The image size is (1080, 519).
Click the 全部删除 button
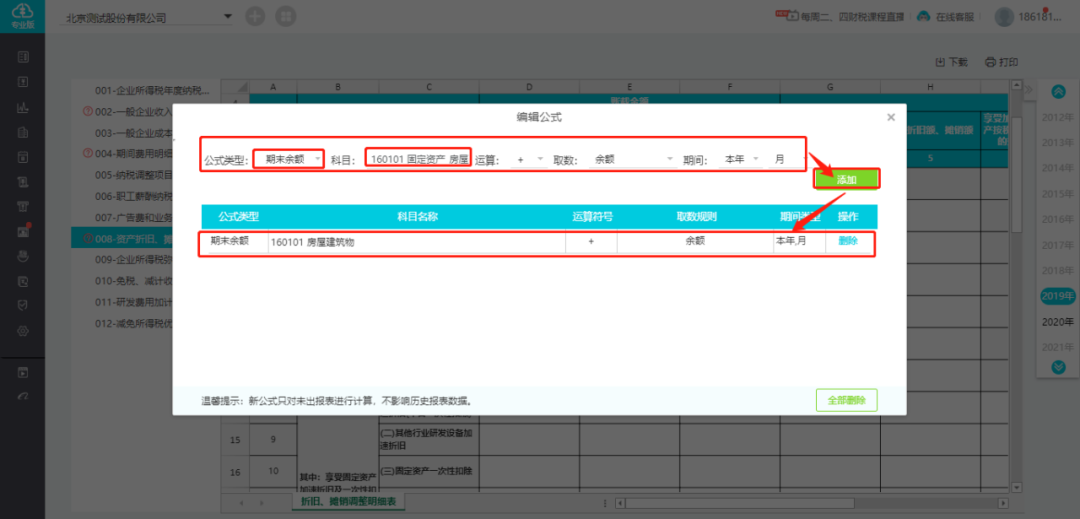pyautogui.click(x=847, y=400)
